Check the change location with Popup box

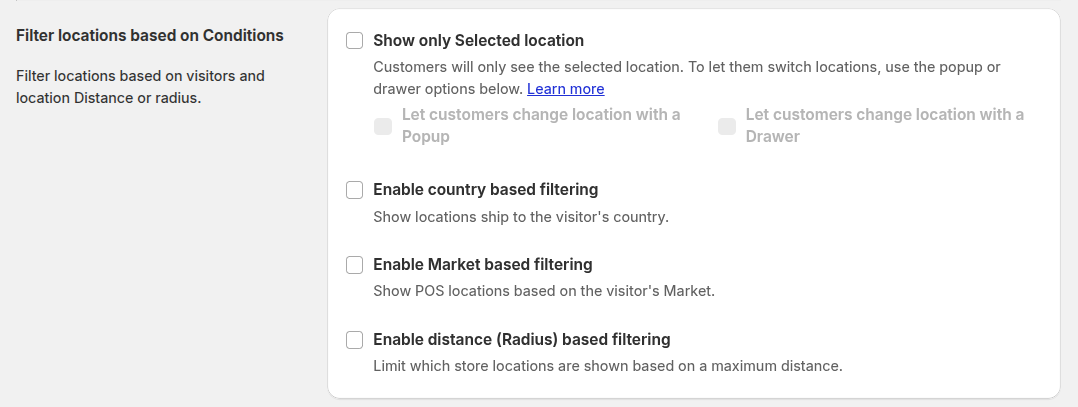coord(383,126)
